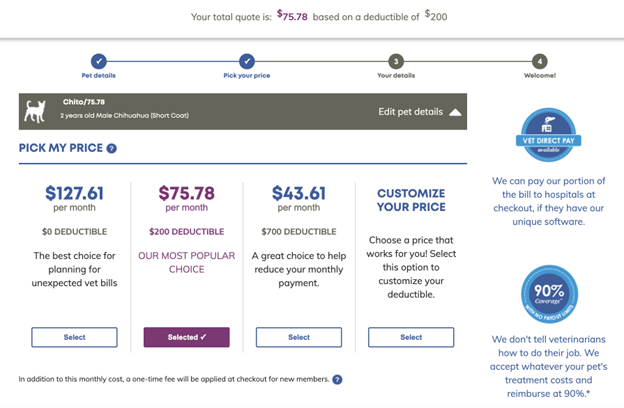The width and height of the screenshot is (624, 408).
Task: Click the one-time fee help icon
Action: (337, 380)
